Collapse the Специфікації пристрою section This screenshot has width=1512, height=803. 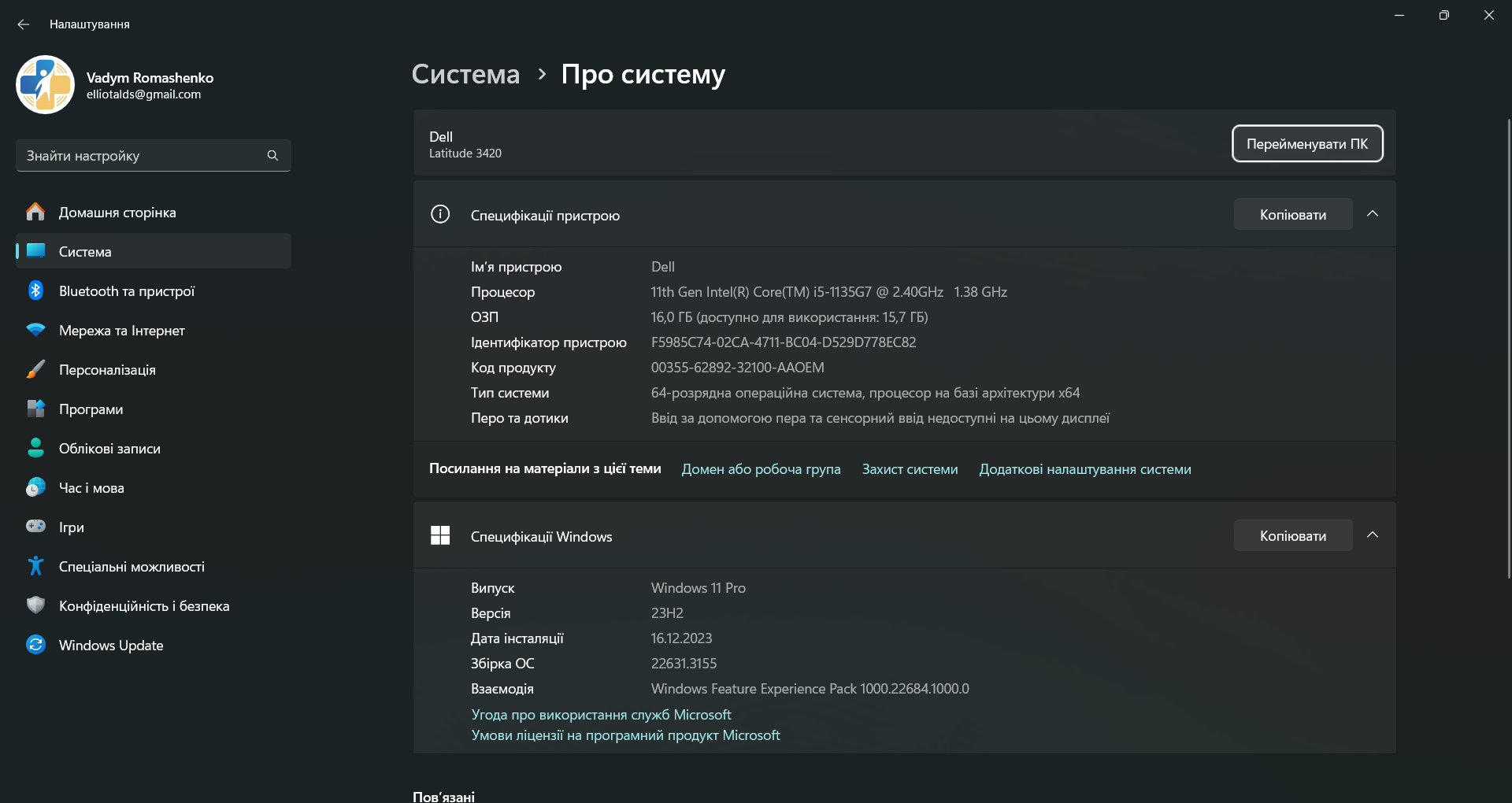(1373, 214)
